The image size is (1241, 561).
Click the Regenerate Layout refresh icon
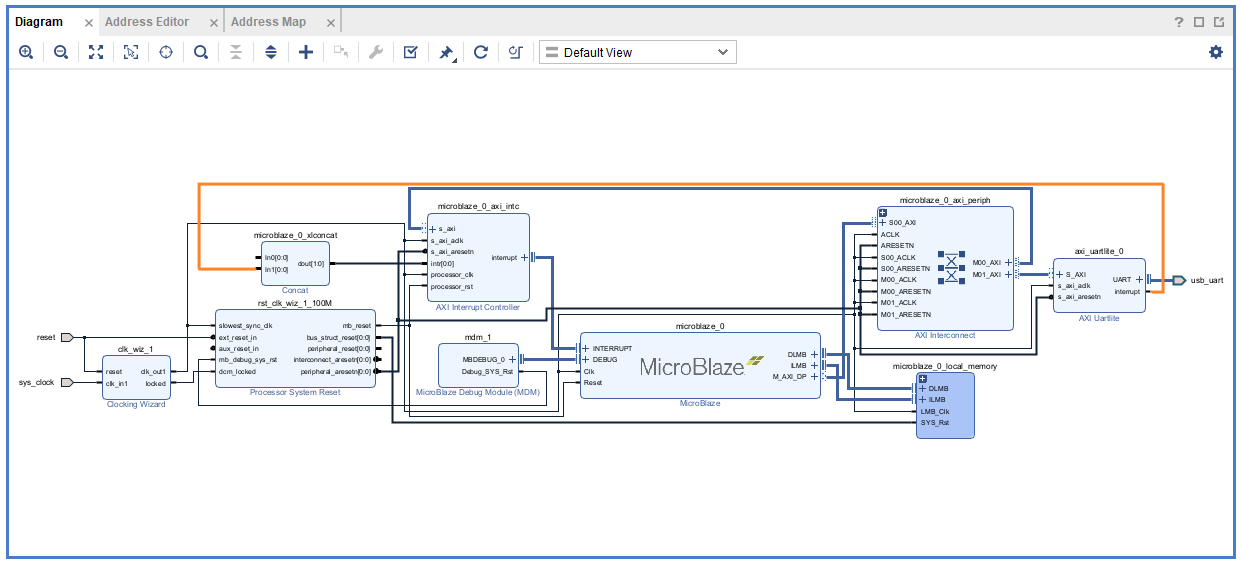pos(481,52)
